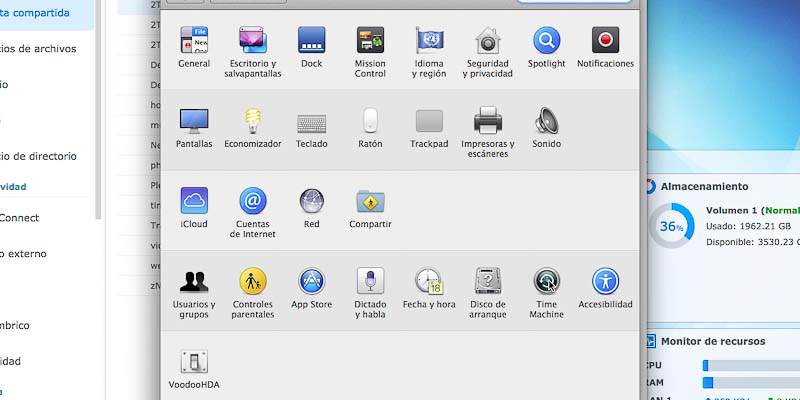Select 'externo' item in background sidebar
This screenshot has height=400, width=800.
coord(23,254)
